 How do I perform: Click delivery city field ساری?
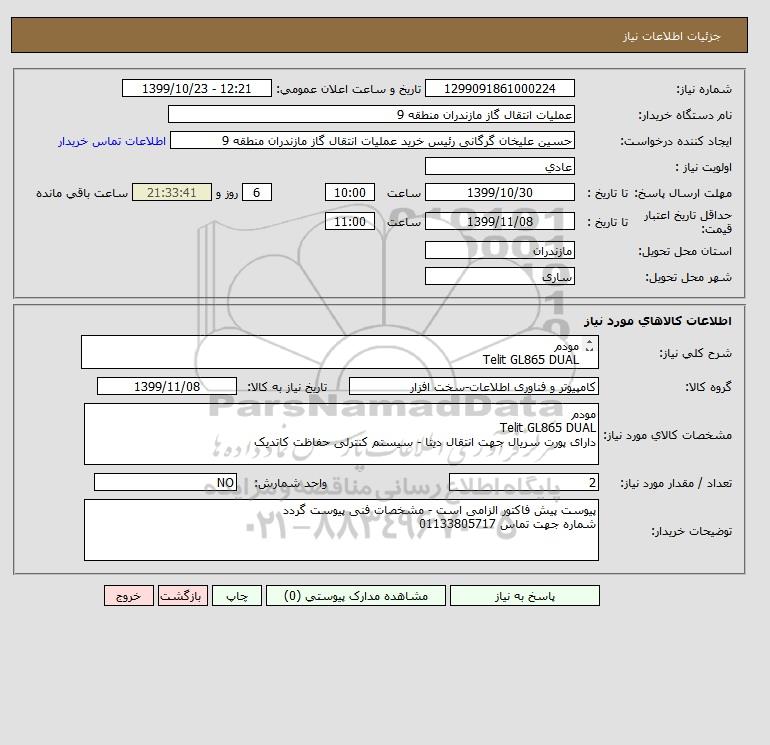pos(499,276)
